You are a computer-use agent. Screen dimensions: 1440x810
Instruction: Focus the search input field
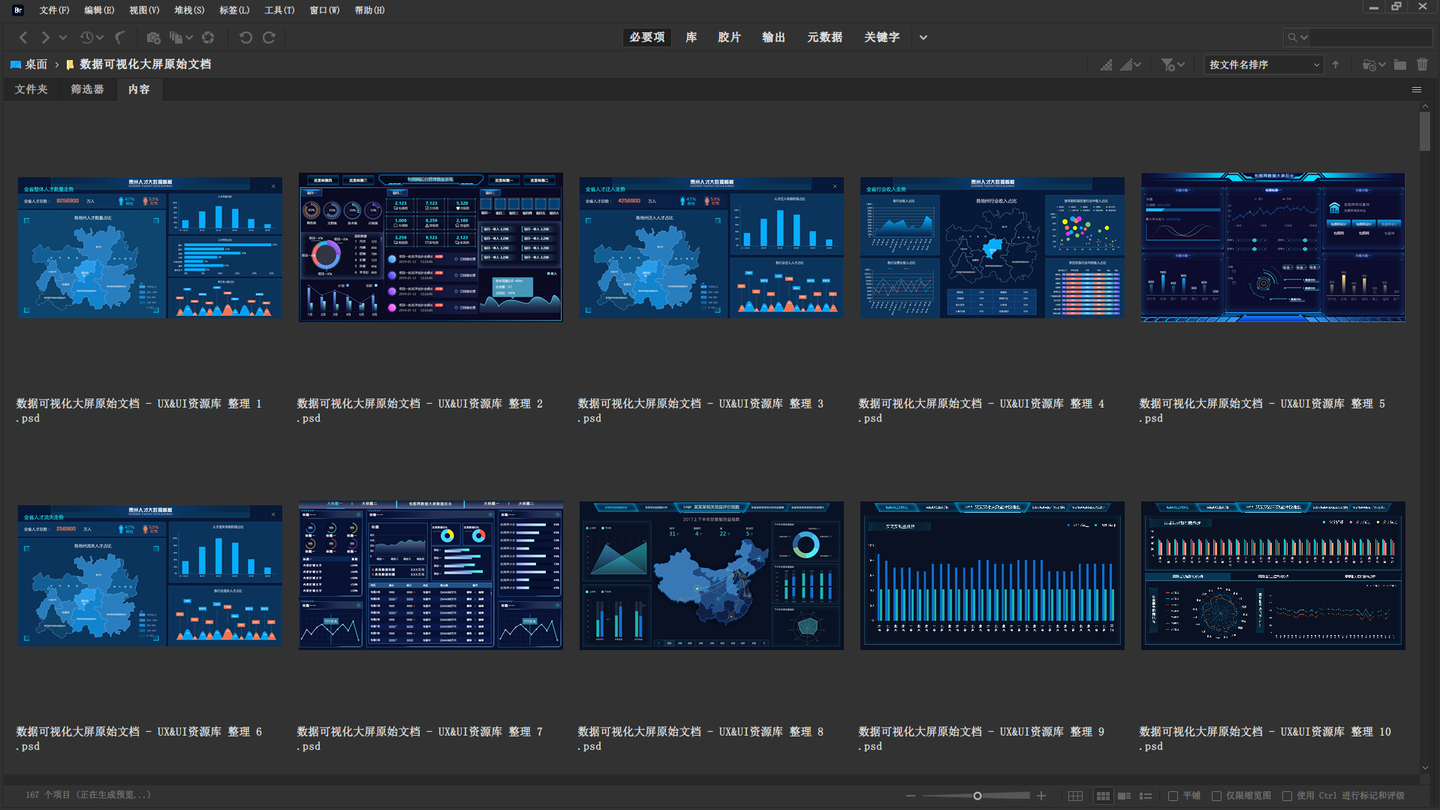point(1370,38)
